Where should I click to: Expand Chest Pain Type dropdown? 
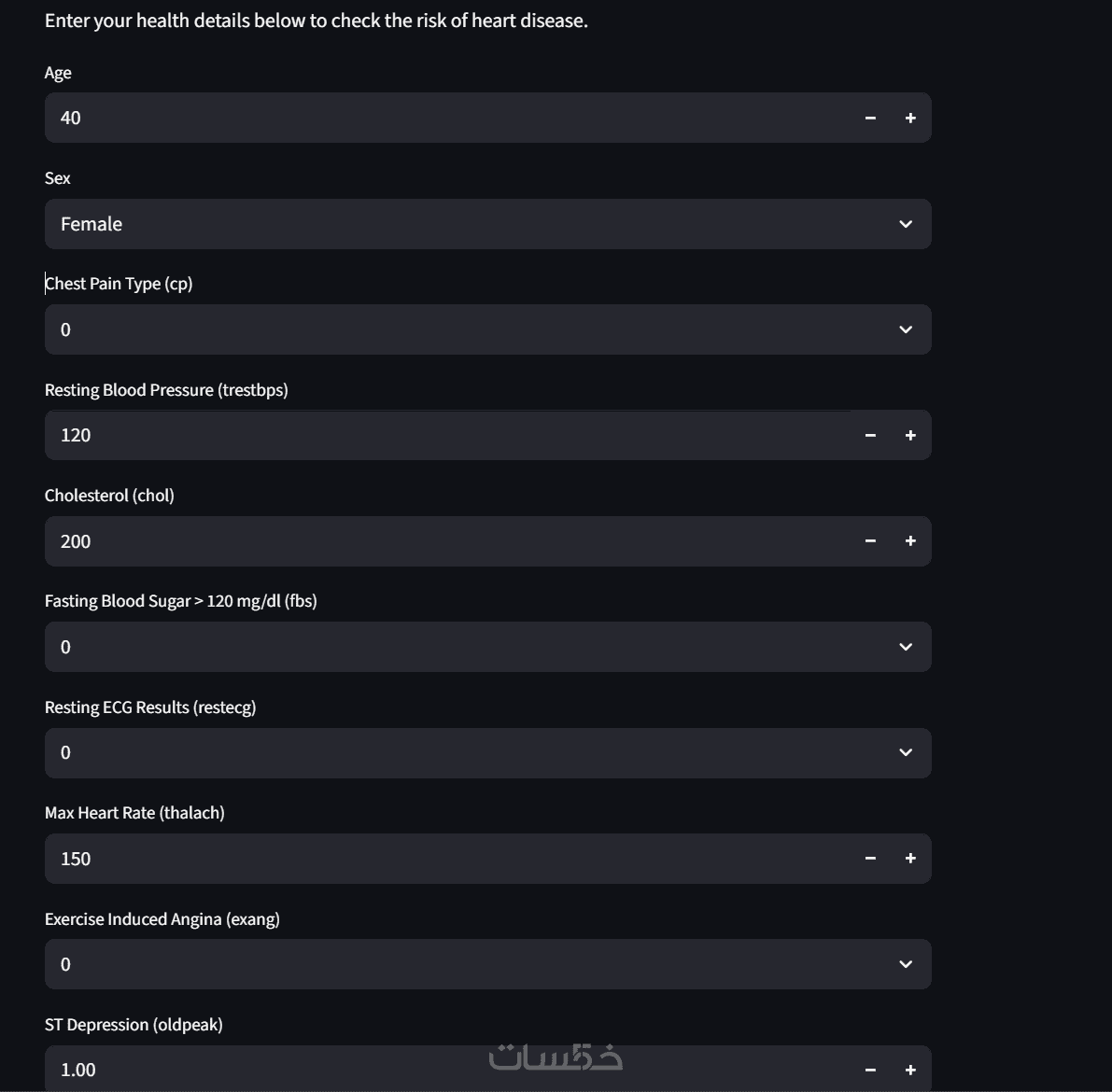tap(487, 329)
